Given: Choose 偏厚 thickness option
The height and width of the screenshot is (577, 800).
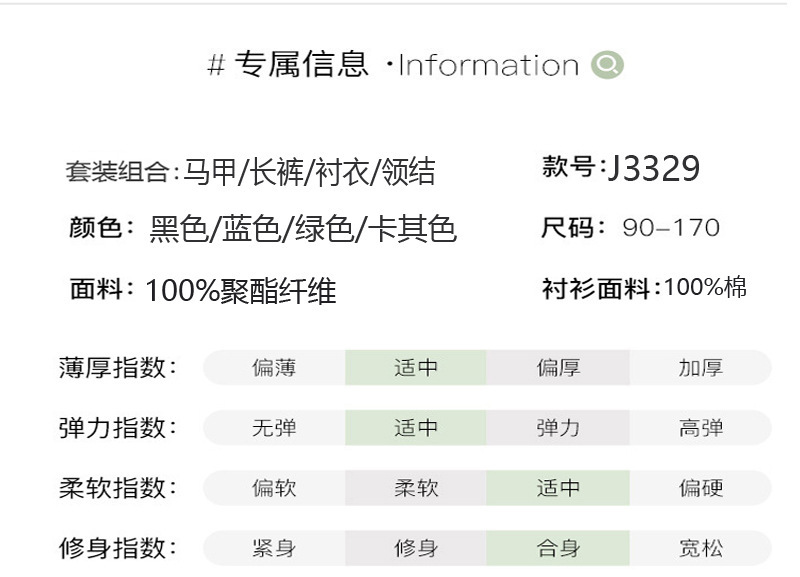Looking at the screenshot, I should (558, 368).
